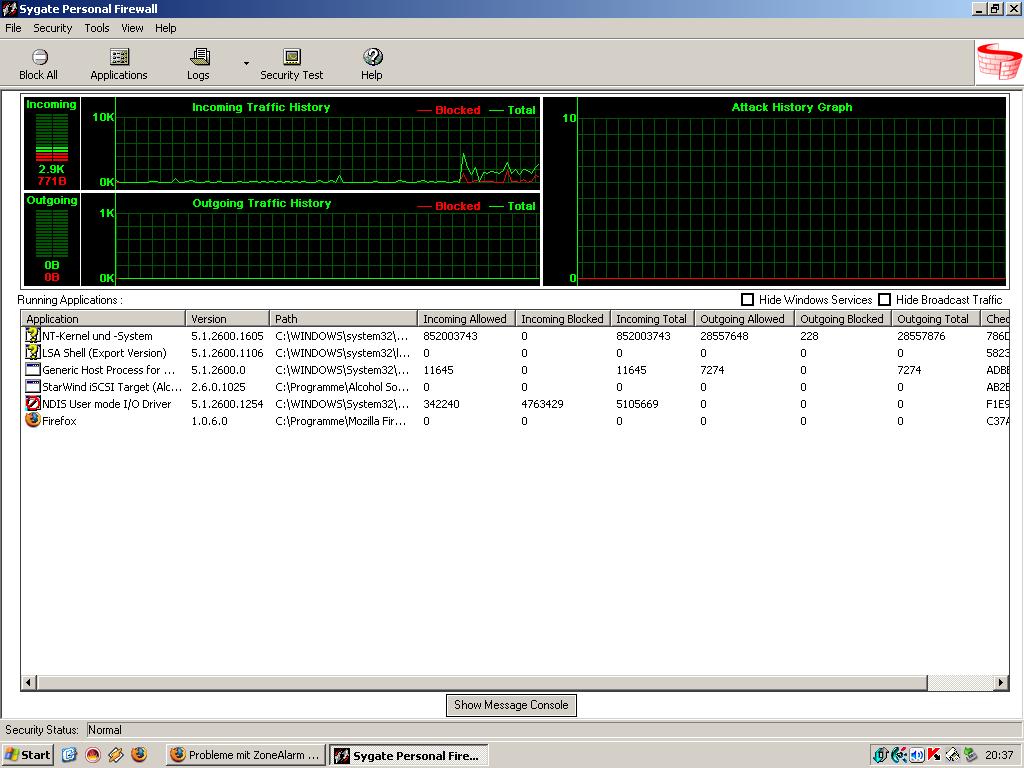
Task: Sort by the Application column header
Action: [x=103, y=319]
